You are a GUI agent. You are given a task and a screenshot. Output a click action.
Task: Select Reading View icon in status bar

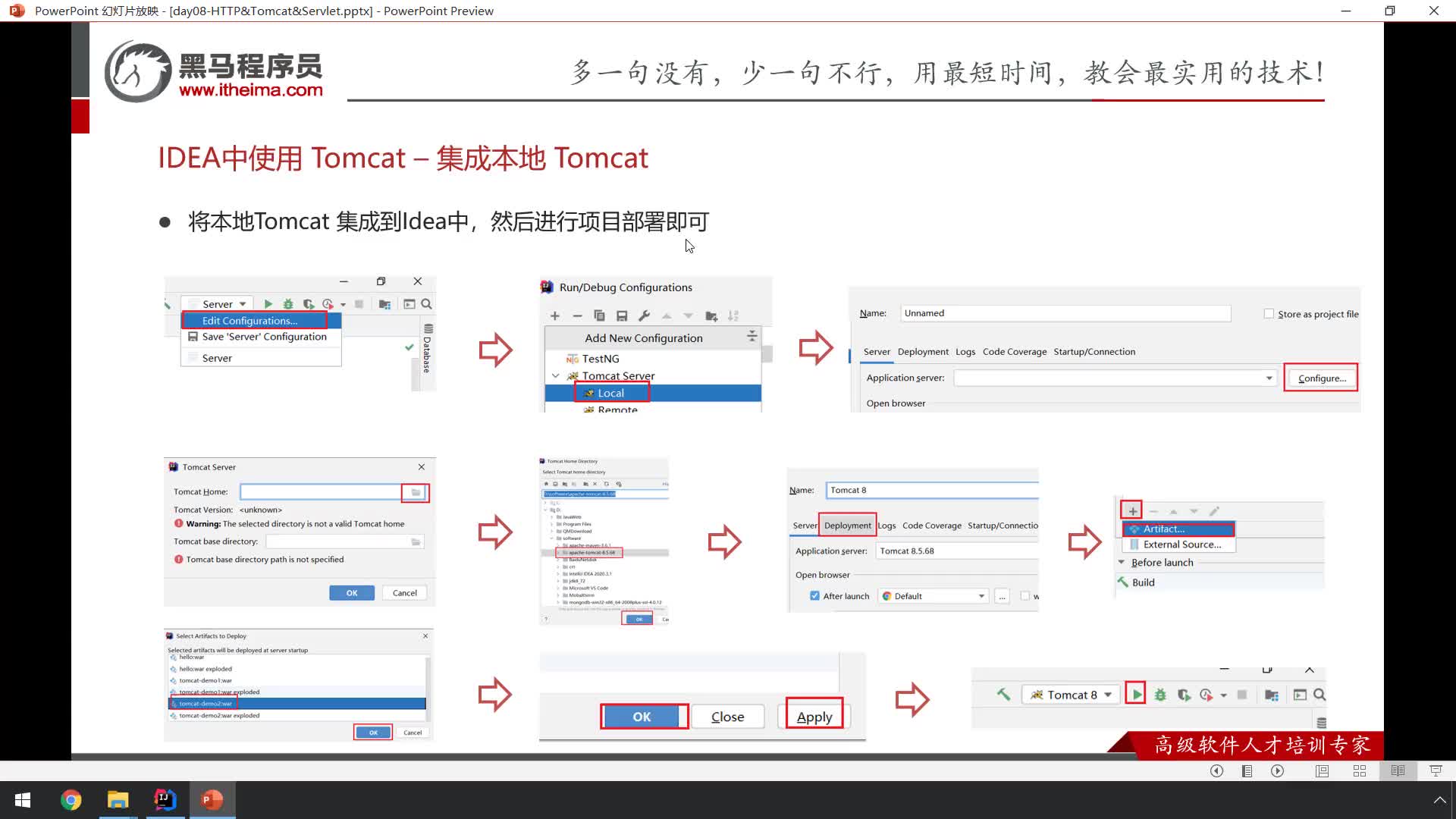1398,770
